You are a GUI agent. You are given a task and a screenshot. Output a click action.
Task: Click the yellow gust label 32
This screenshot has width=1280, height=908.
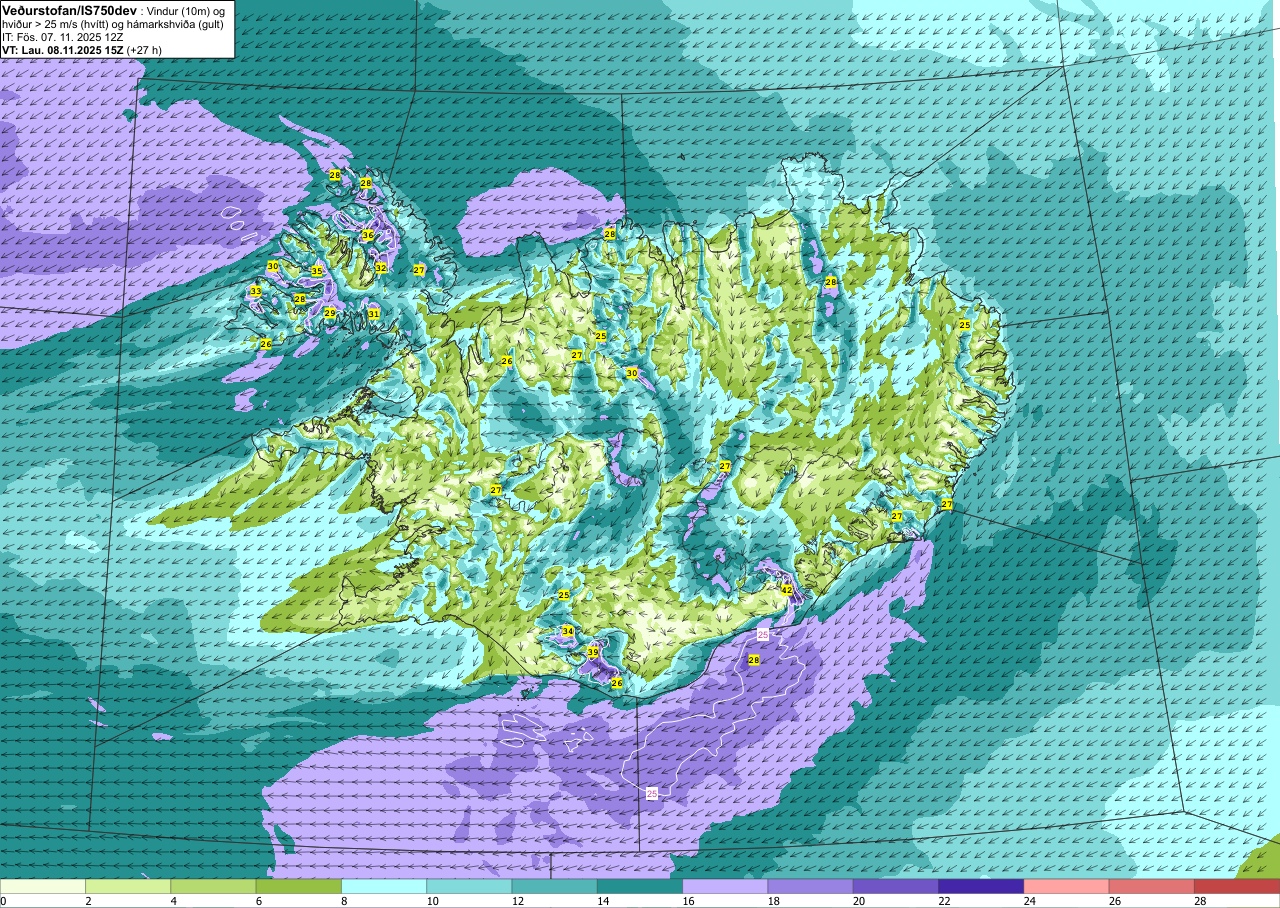[x=381, y=267]
